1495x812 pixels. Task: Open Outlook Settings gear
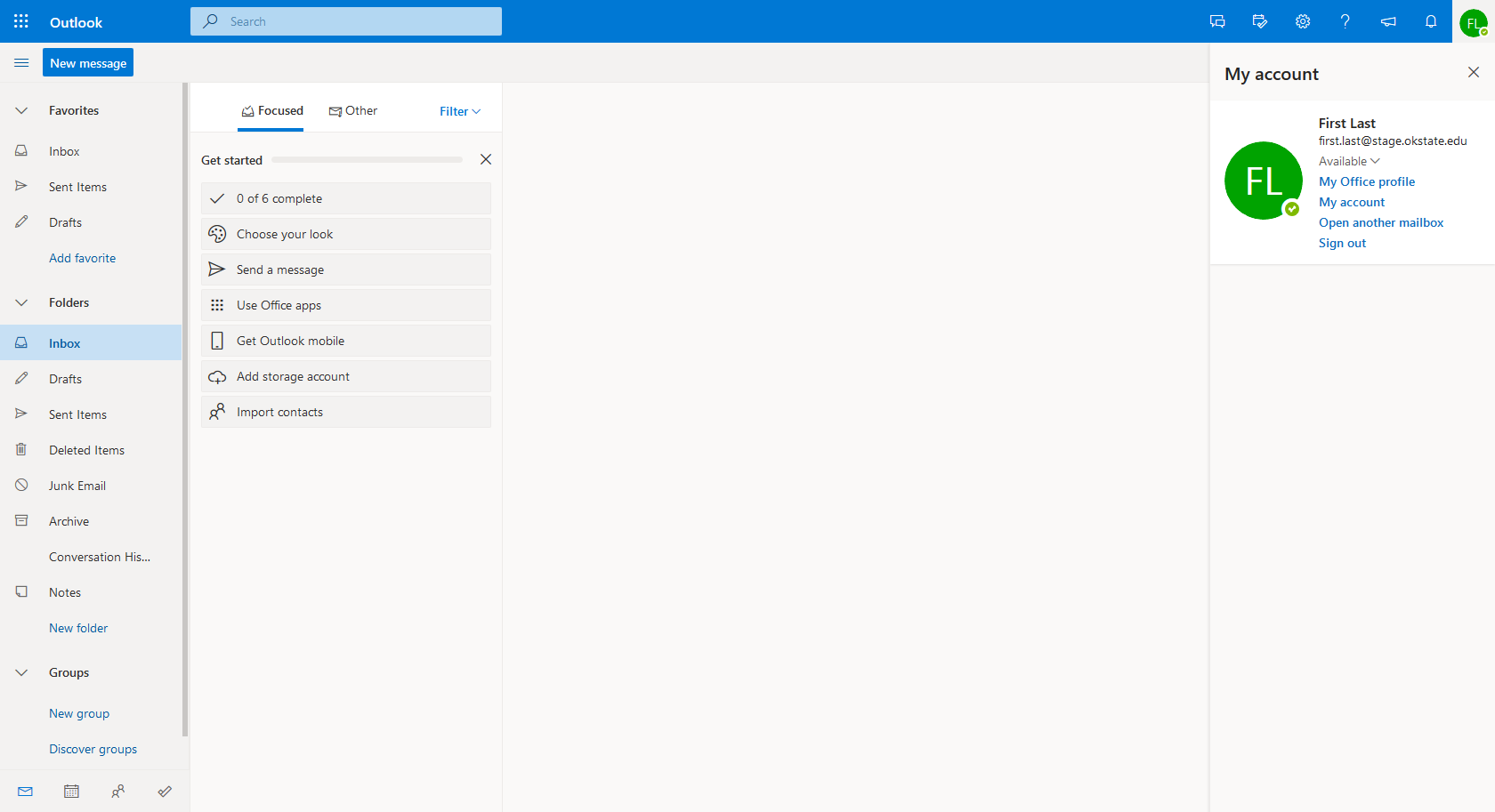(x=1302, y=20)
